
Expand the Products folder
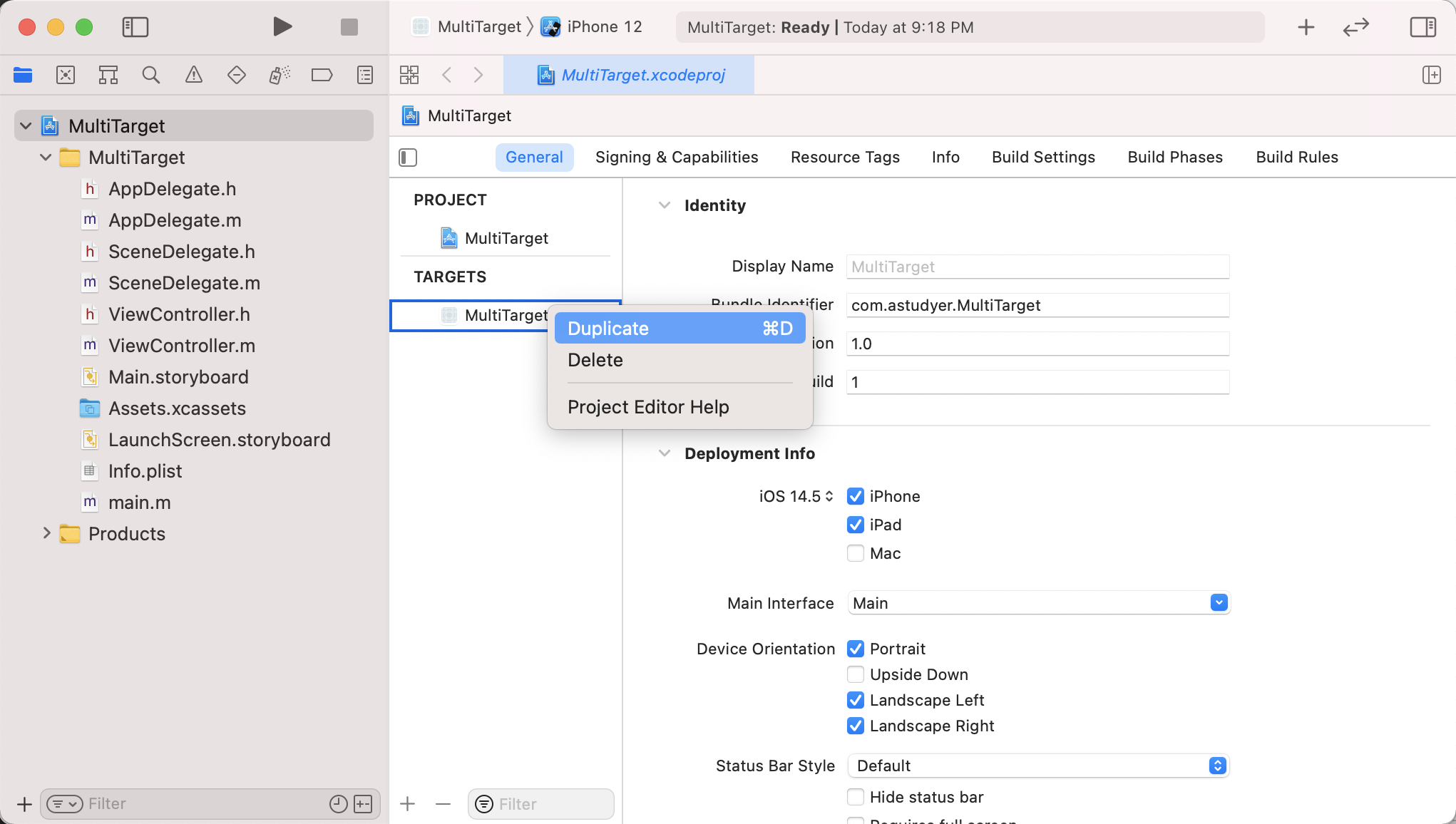[47, 533]
